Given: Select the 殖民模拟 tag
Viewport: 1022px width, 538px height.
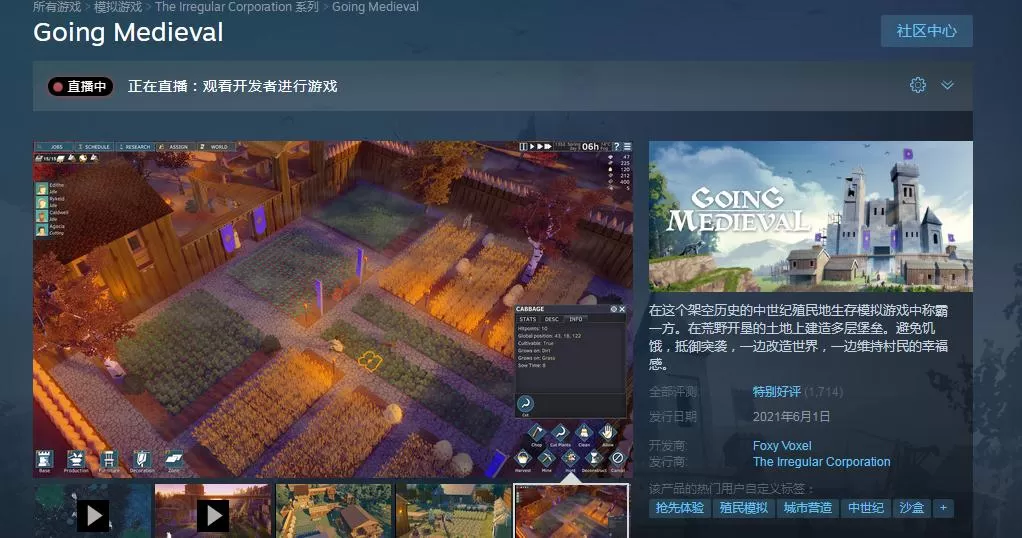Looking at the screenshot, I should tap(743, 508).
